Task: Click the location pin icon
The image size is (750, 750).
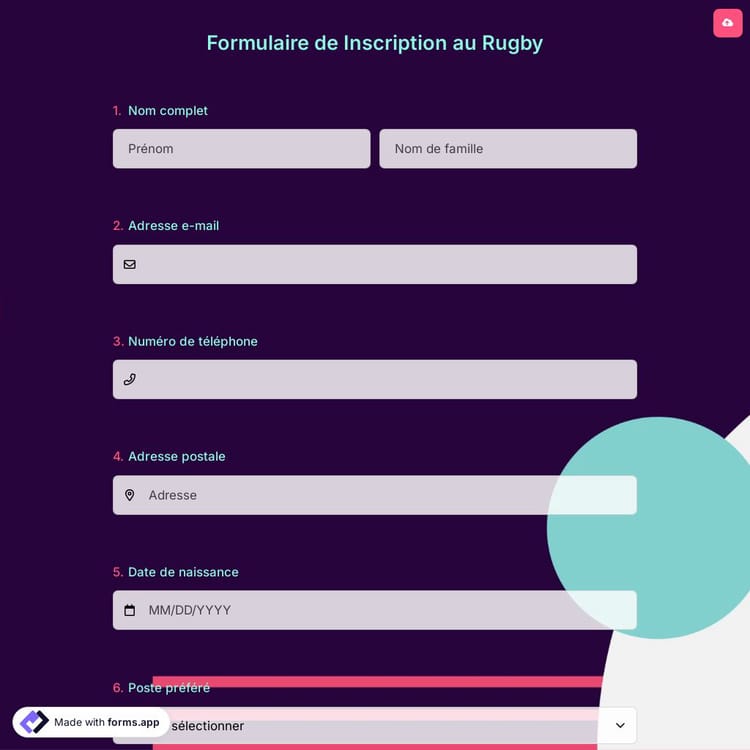Action: pos(129,495)
